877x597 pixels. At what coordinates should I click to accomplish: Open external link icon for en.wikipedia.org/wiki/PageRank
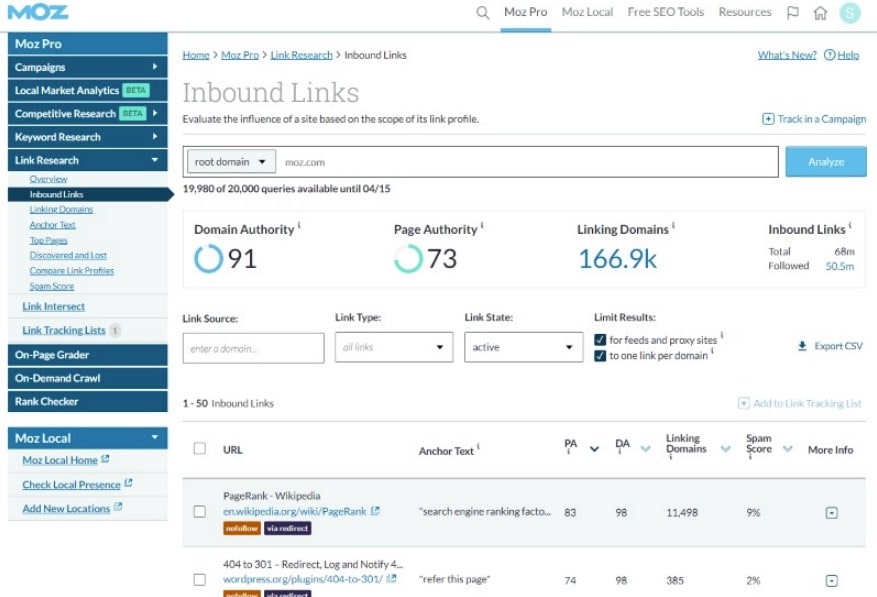pos(375,511)
